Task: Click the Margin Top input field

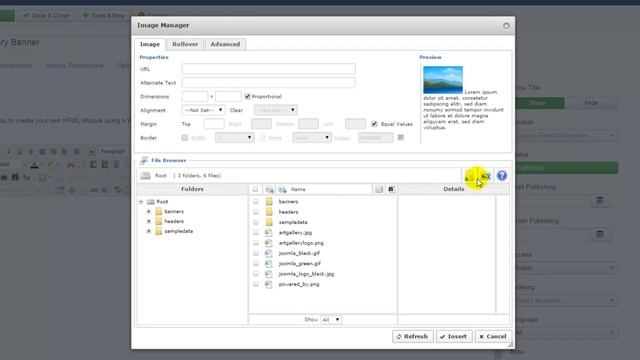Action: click(214, 124)
